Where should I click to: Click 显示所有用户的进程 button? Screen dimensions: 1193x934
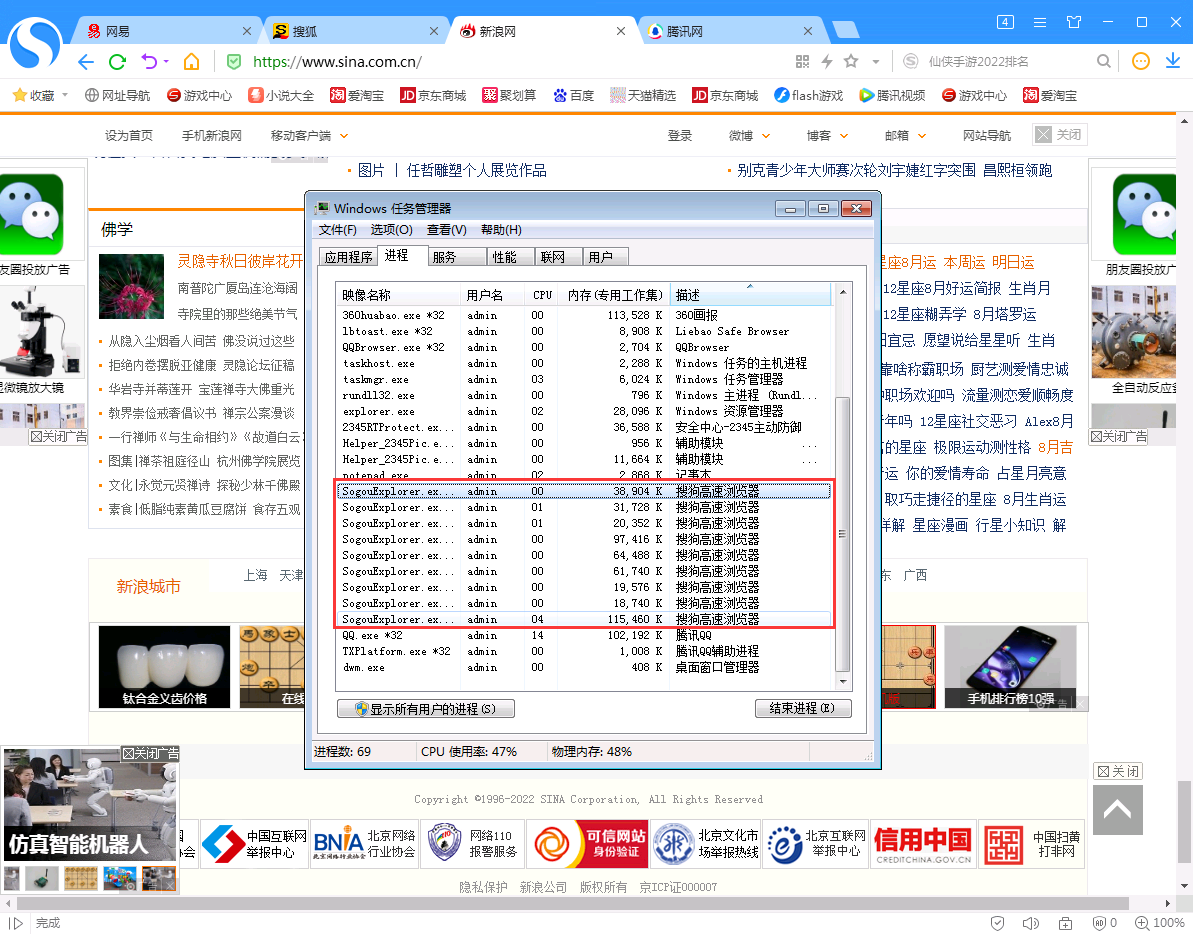pyautogui.click(x=425, y=708)
